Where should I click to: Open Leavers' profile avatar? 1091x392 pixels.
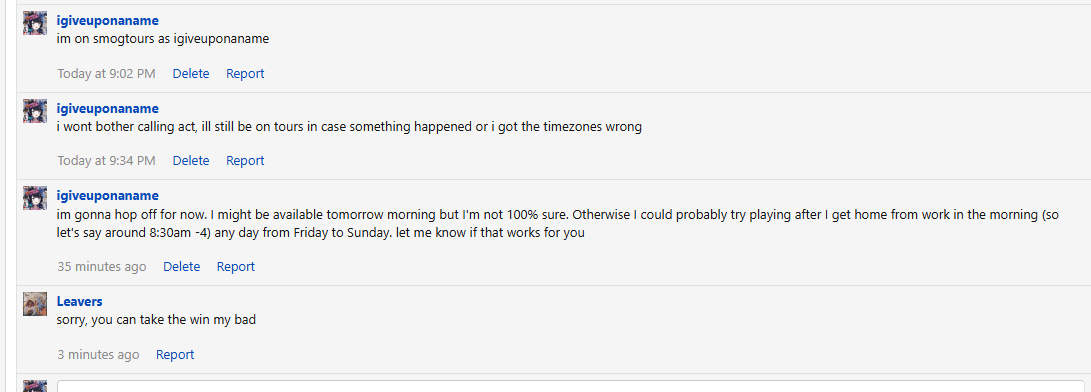[x=35, y=304]
